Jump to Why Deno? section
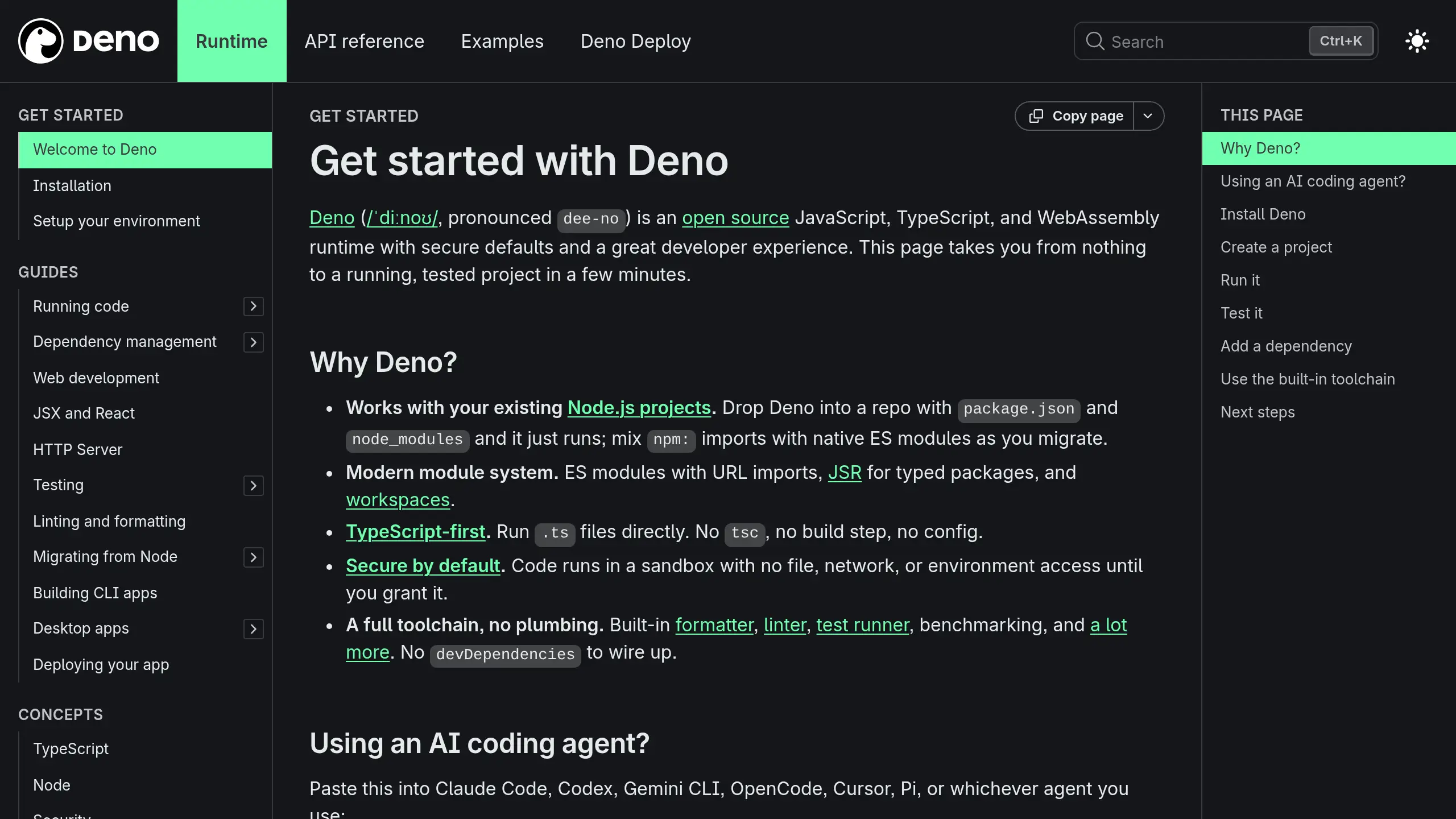This screenshot has width=1456, height=819. click(1329, 148)
